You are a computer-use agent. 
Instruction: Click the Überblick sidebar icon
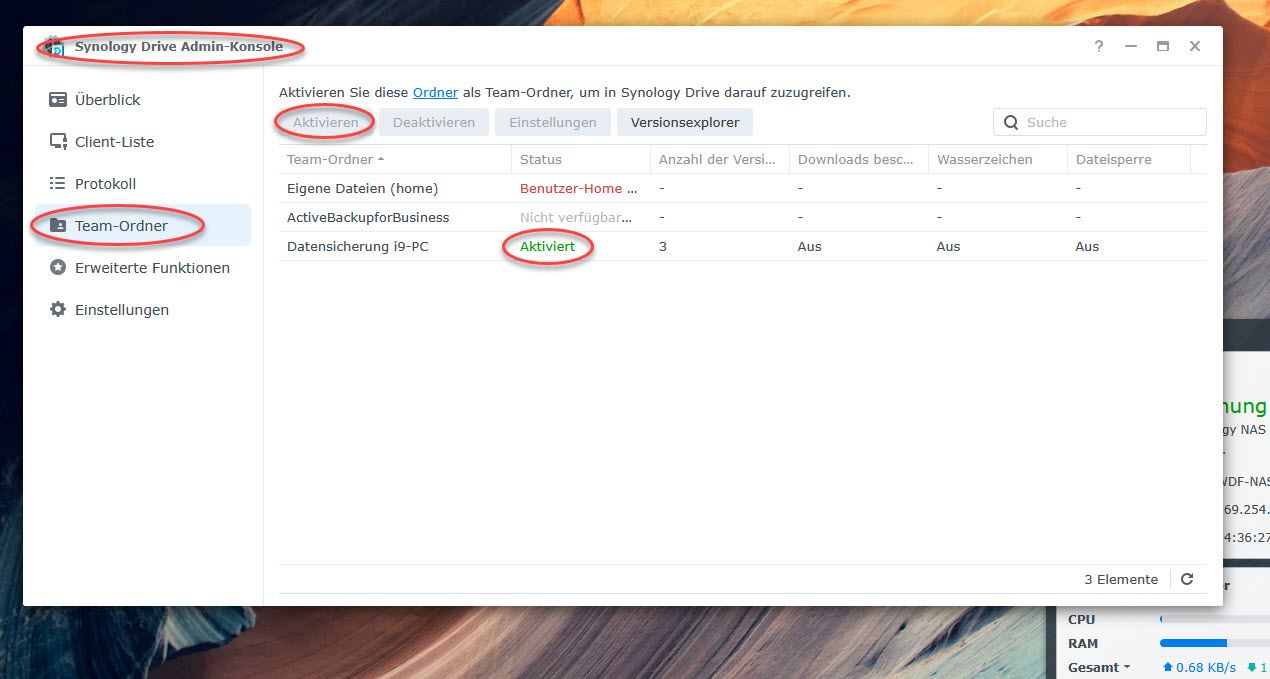[58, 100]
